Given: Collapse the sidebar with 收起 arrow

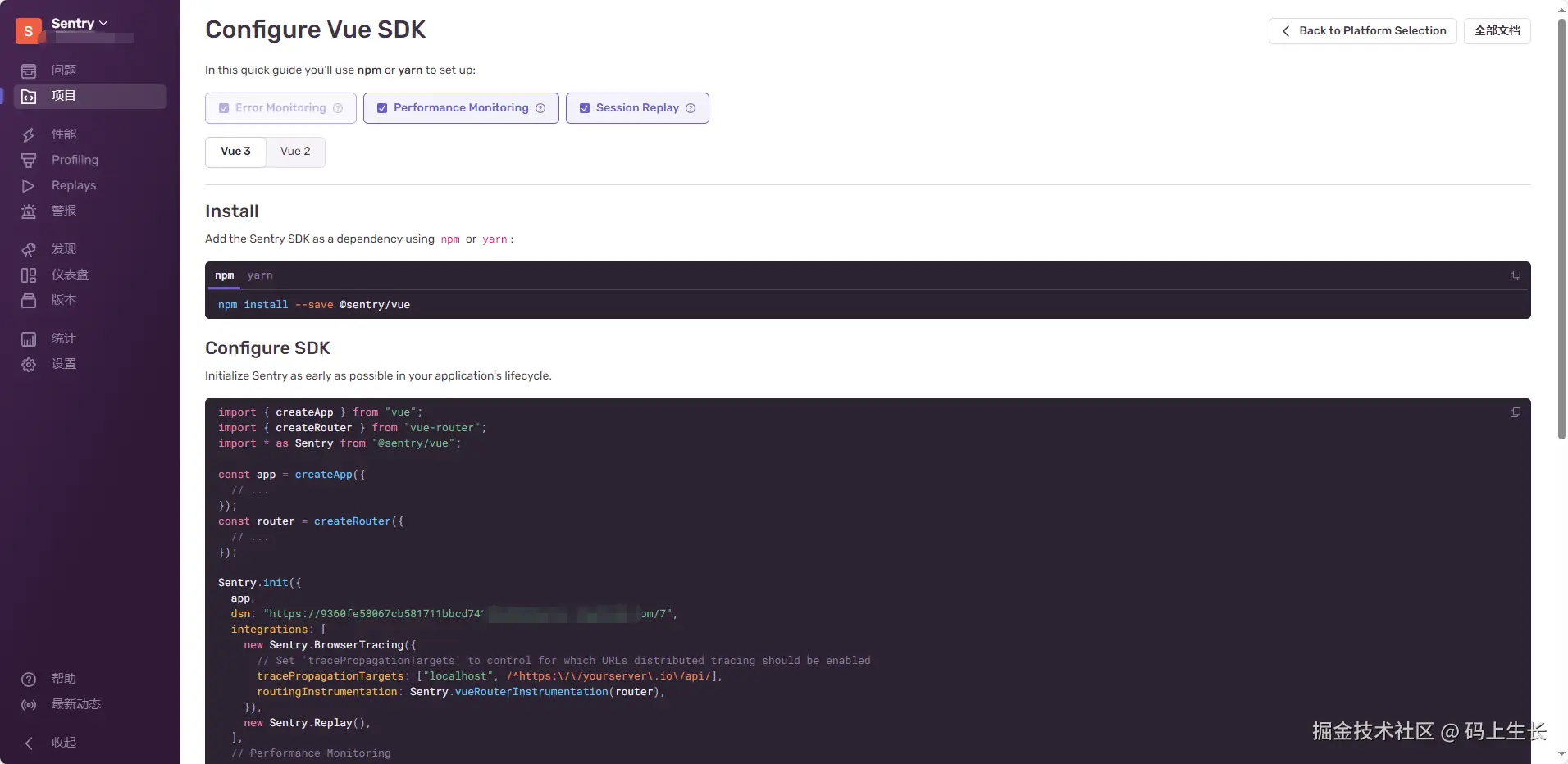Looking at the screenshot, I should pyautogui.click(x=29, y=743).
